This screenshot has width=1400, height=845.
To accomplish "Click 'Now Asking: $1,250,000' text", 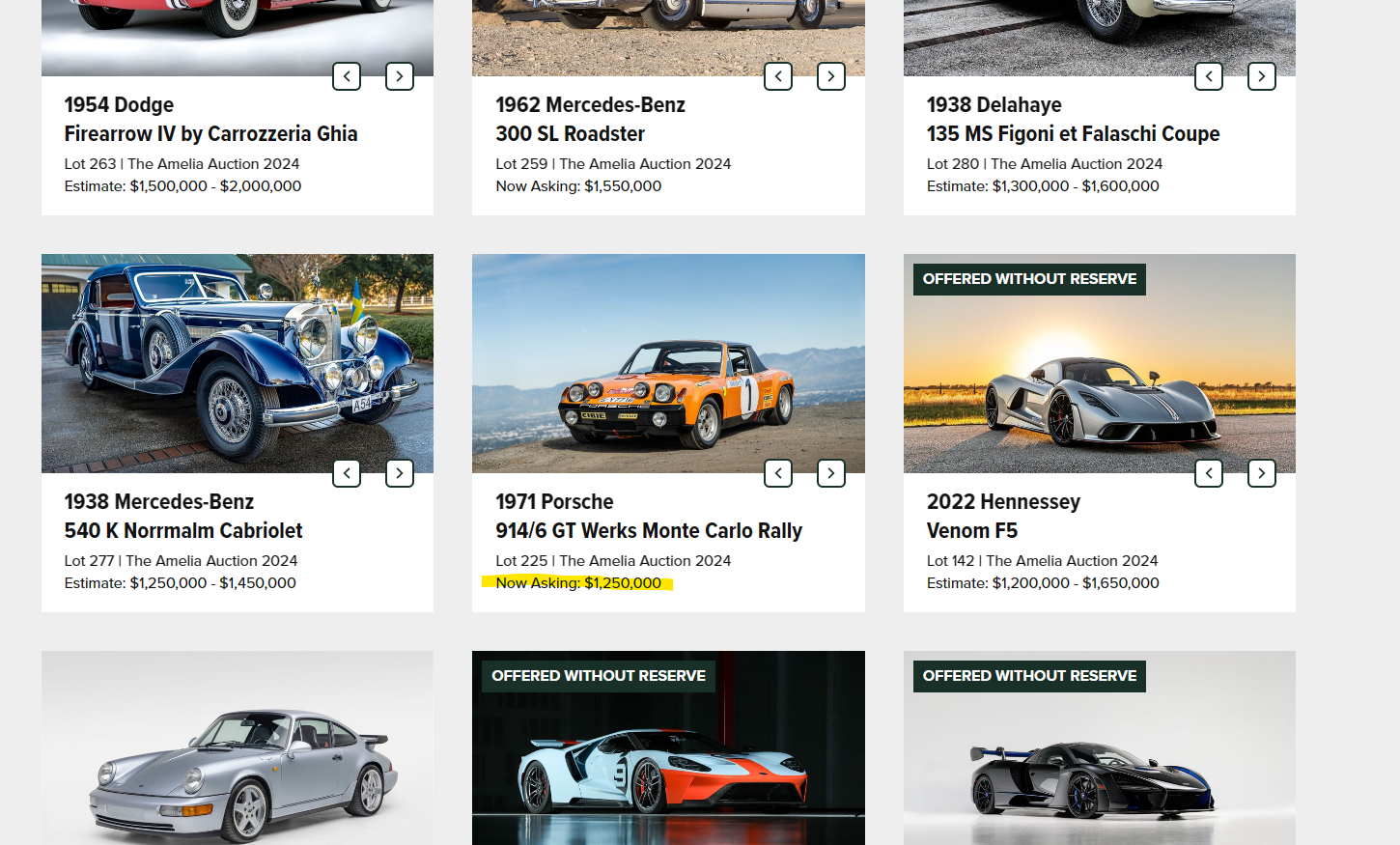I will [578, 583].
